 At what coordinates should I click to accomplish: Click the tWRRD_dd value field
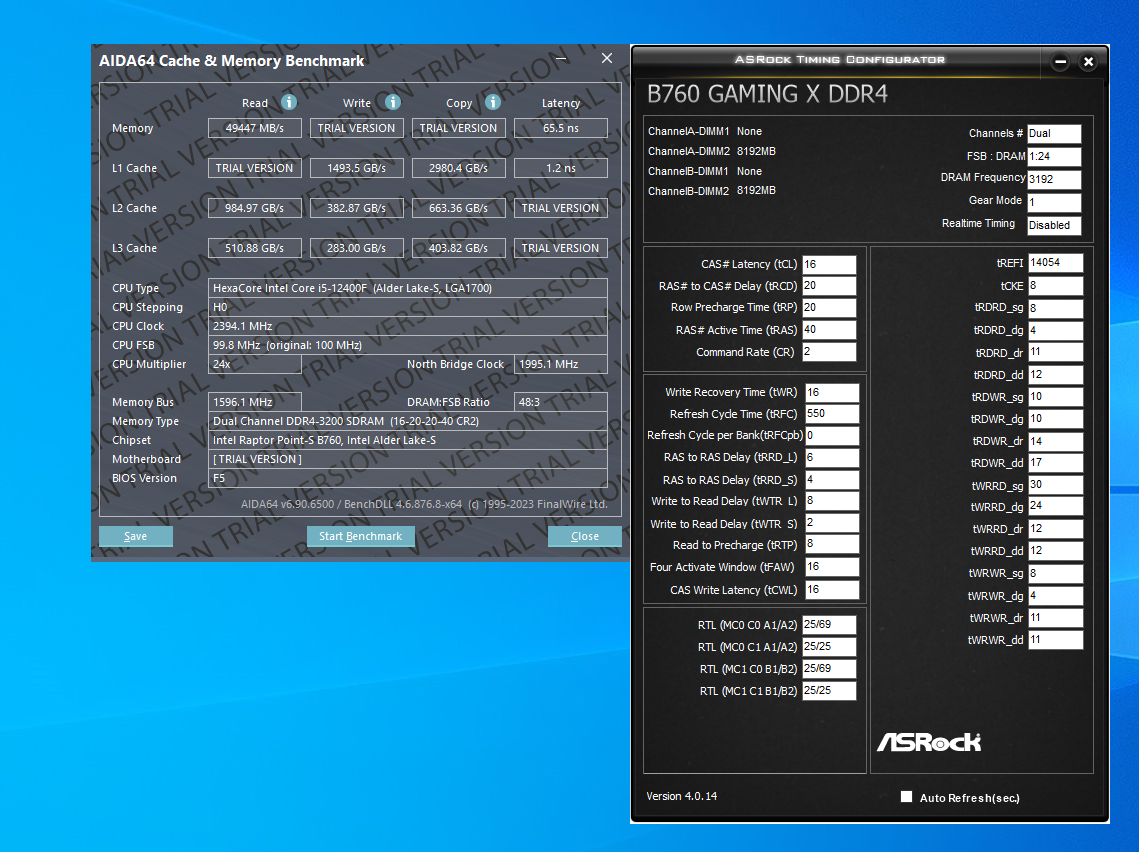[x=1055, y=551]
